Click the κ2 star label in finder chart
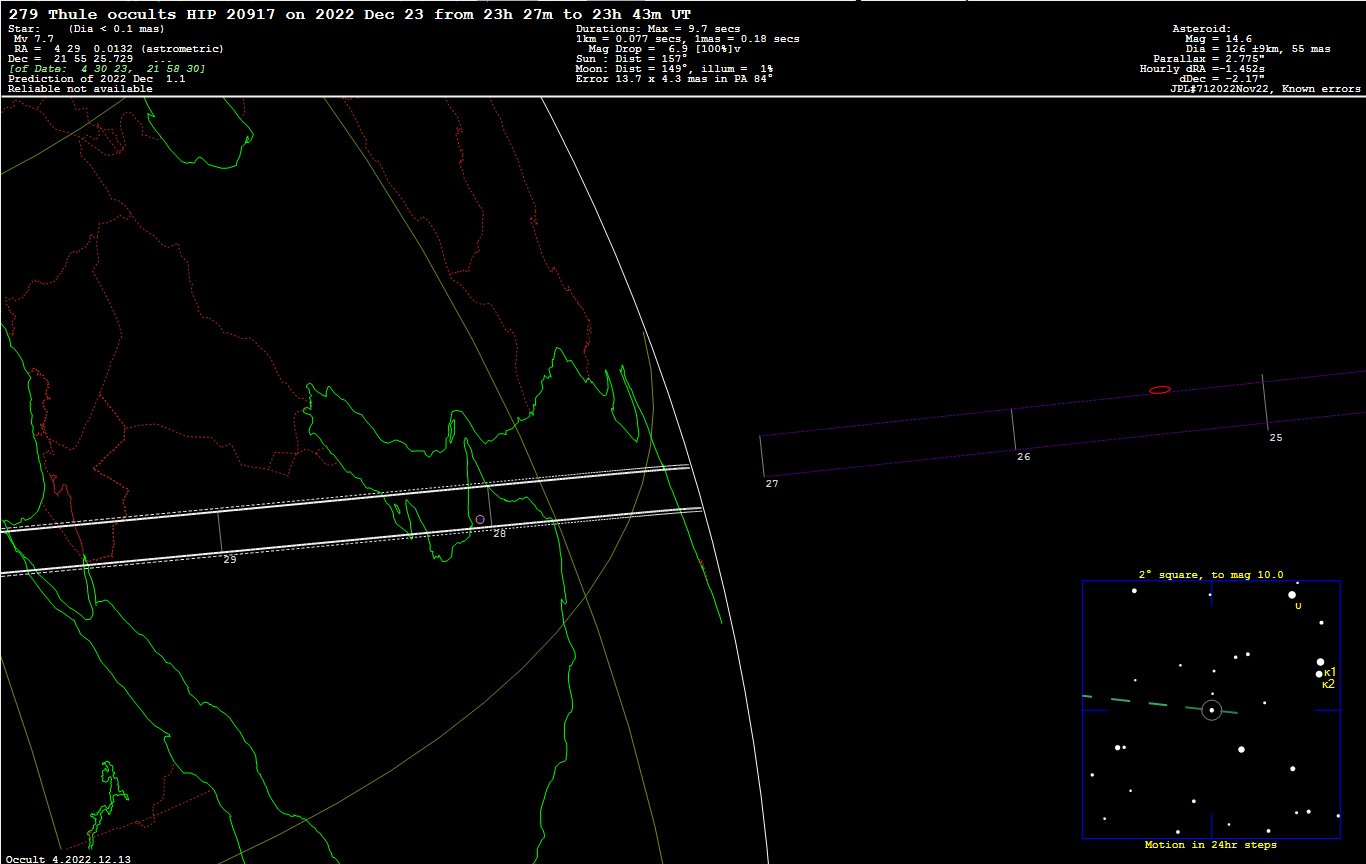This screenshot has width=1366, height=864. pyautogui.click(x=1328, y=685)
